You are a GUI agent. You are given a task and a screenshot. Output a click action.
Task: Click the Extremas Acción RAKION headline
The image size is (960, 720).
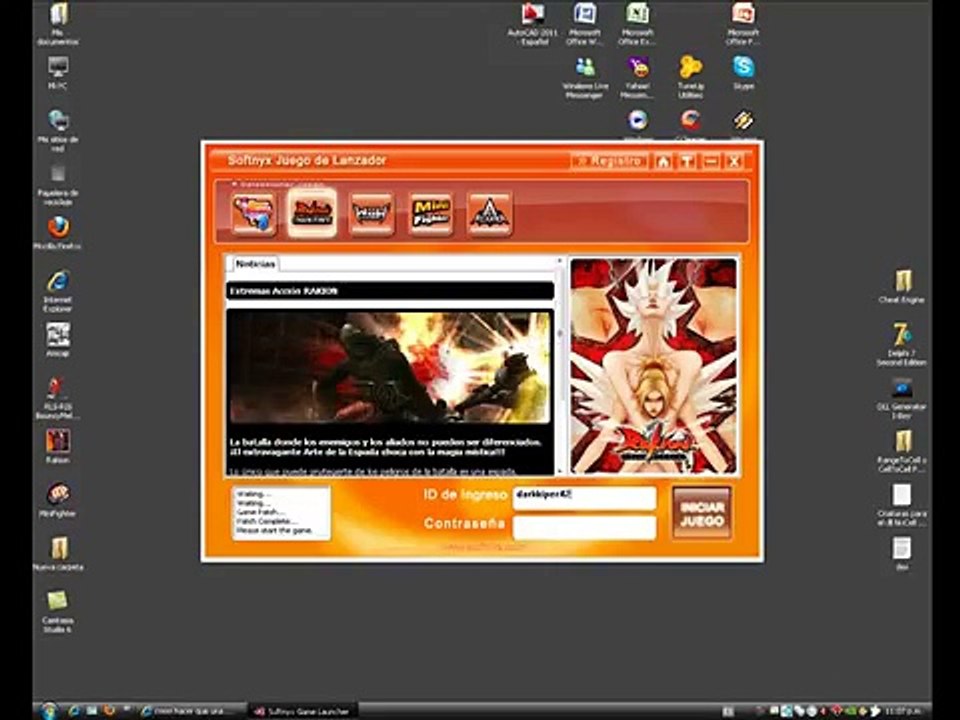(283, 291)
